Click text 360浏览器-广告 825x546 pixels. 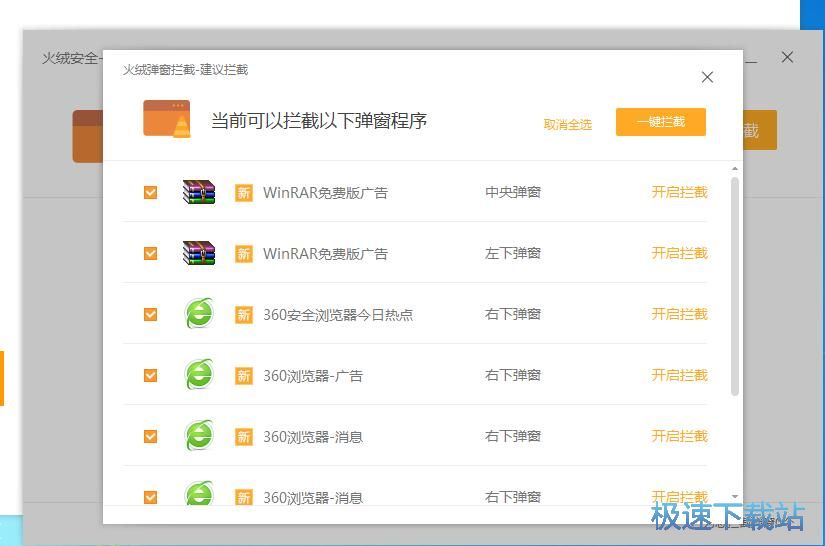pos(313,376)
